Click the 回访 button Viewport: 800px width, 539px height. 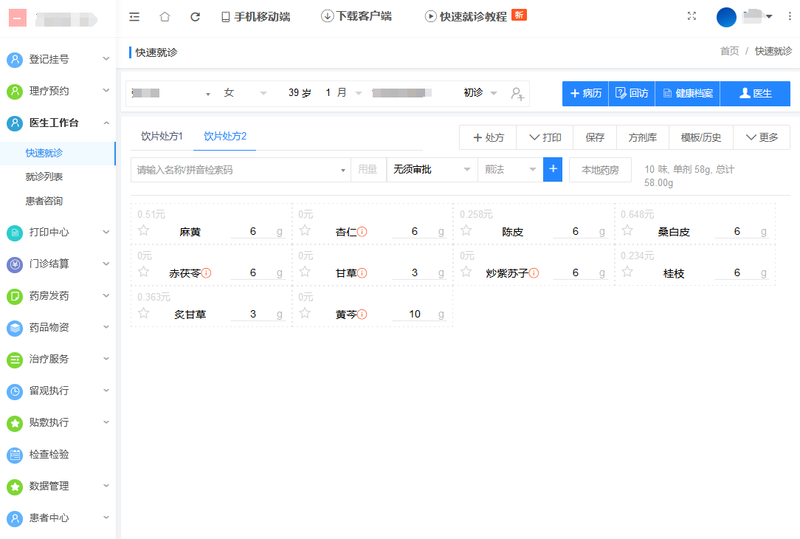point(632,93)
